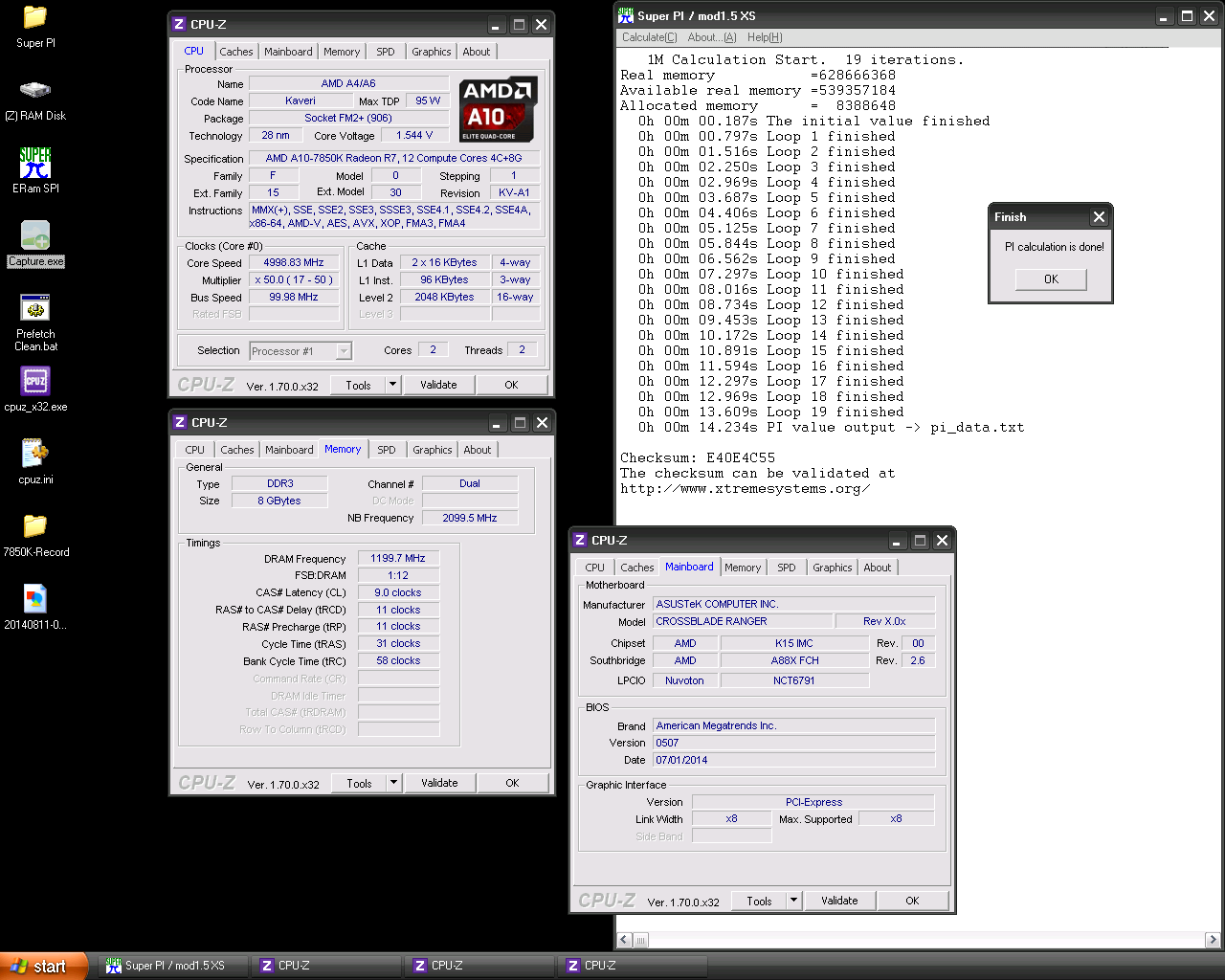Open About tab in top CPU-Z window

[477, 52]
